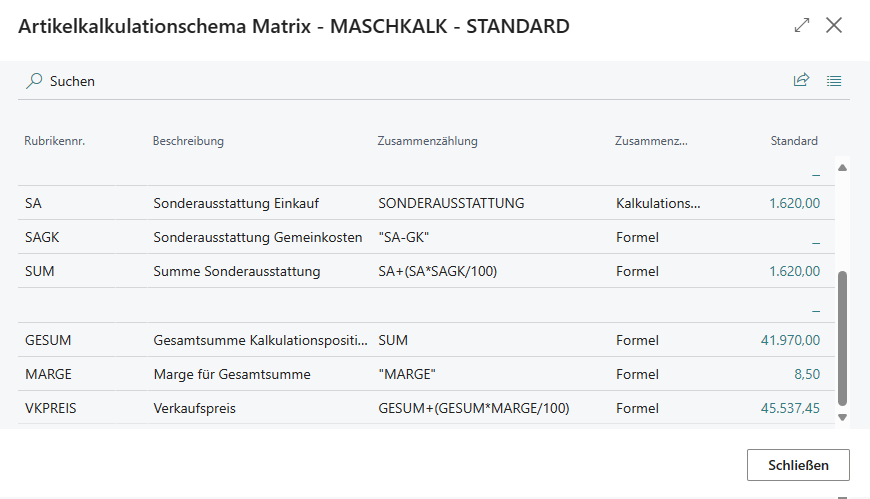Open the Zusammenzählung column header menu
The width and height of the screenshot is (870, 499).
pos(427,141)
